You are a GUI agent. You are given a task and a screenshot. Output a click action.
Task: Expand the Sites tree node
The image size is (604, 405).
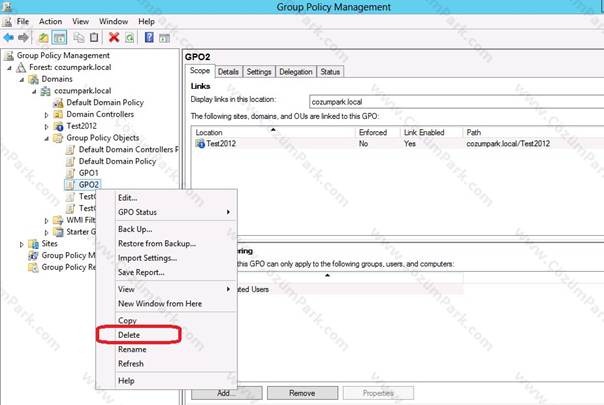[x=22, y=244]
